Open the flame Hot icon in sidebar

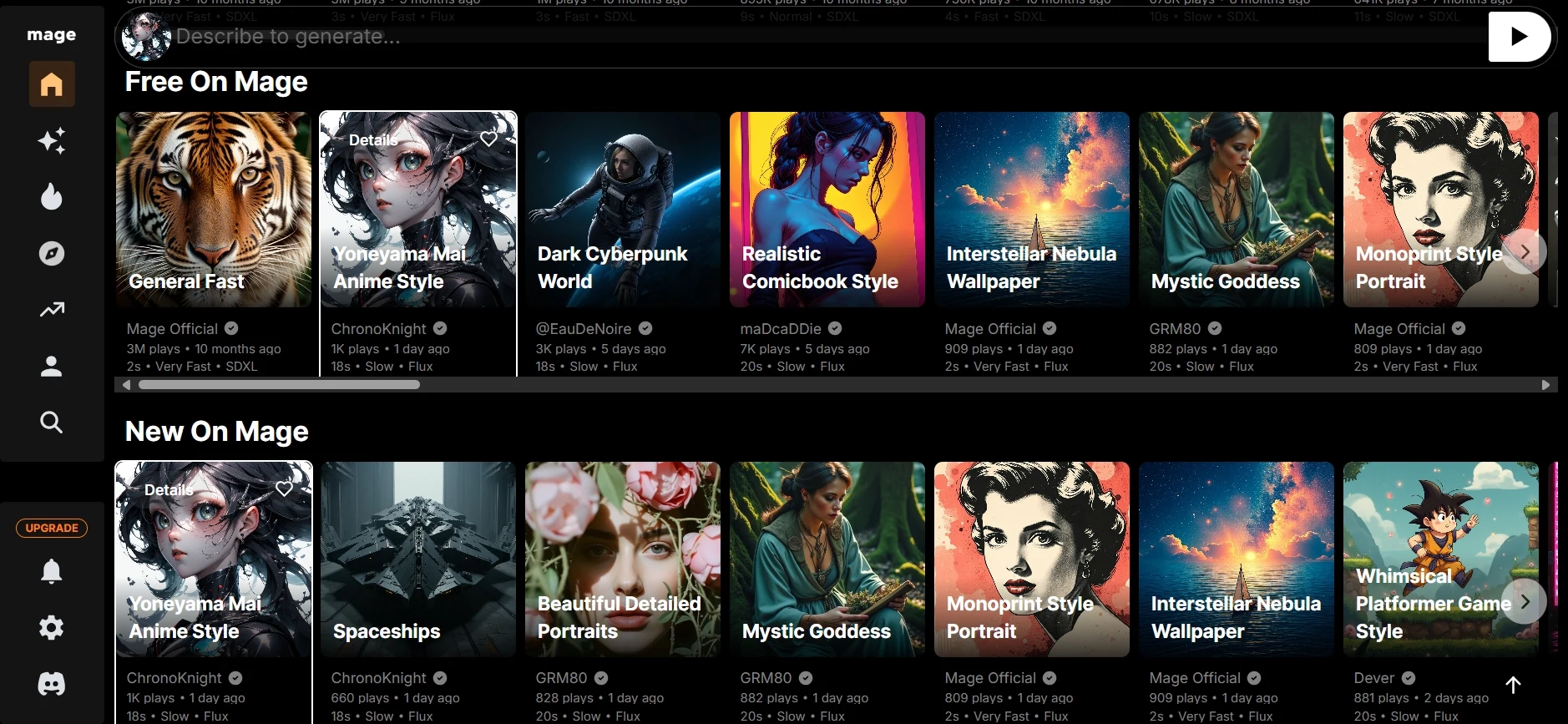coord(52,196)
